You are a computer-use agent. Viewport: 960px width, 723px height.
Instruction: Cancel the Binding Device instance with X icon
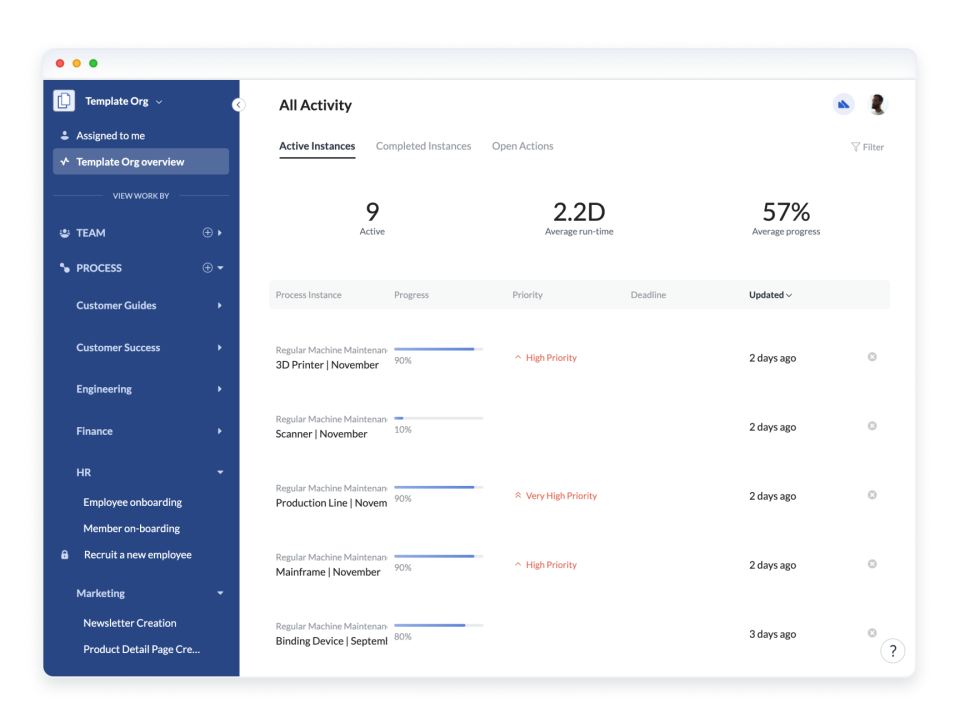(x=872, y=633)
